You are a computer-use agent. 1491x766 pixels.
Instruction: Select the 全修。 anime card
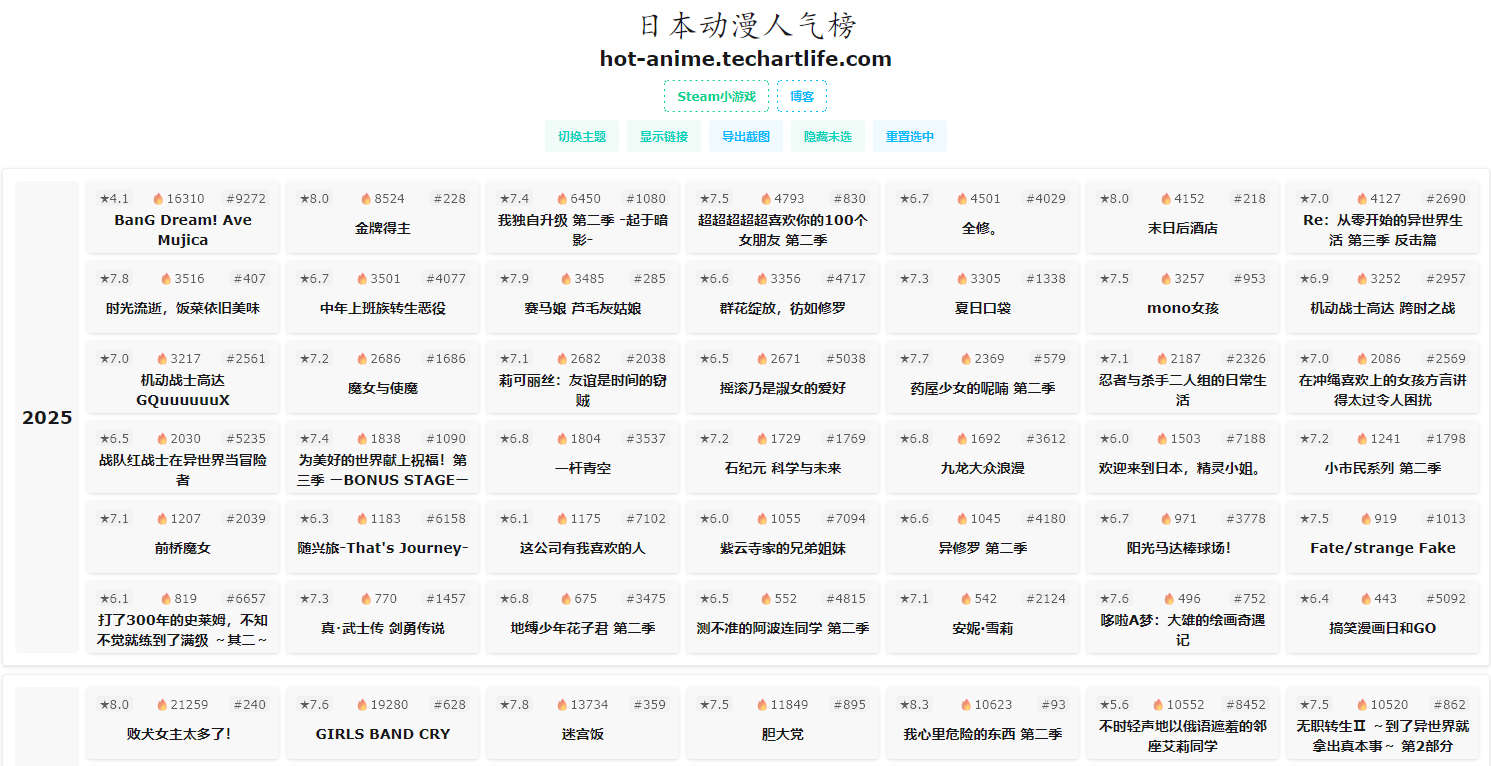pos(983,217)
